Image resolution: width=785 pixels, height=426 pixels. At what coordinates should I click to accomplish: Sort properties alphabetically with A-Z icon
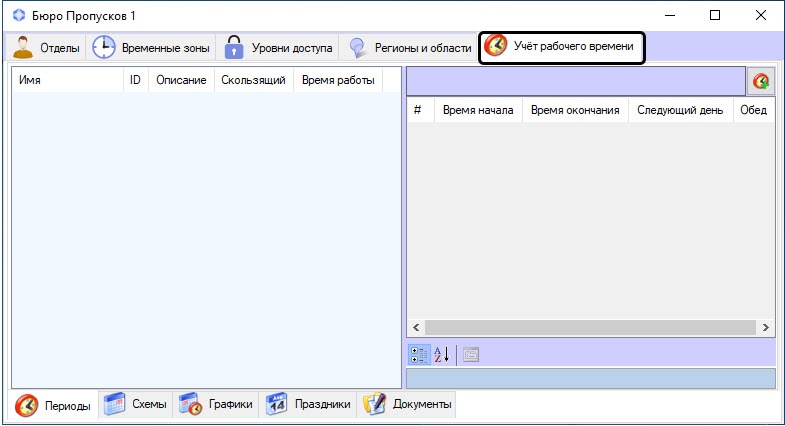pyautogui.click(x=442, y=354)
